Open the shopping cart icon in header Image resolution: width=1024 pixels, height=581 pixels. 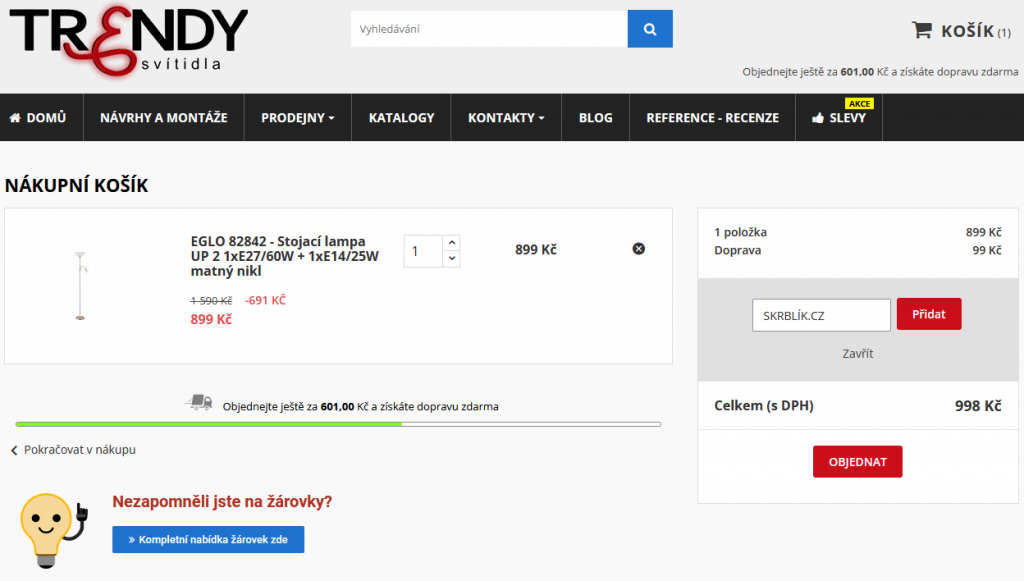coord(921,30)
